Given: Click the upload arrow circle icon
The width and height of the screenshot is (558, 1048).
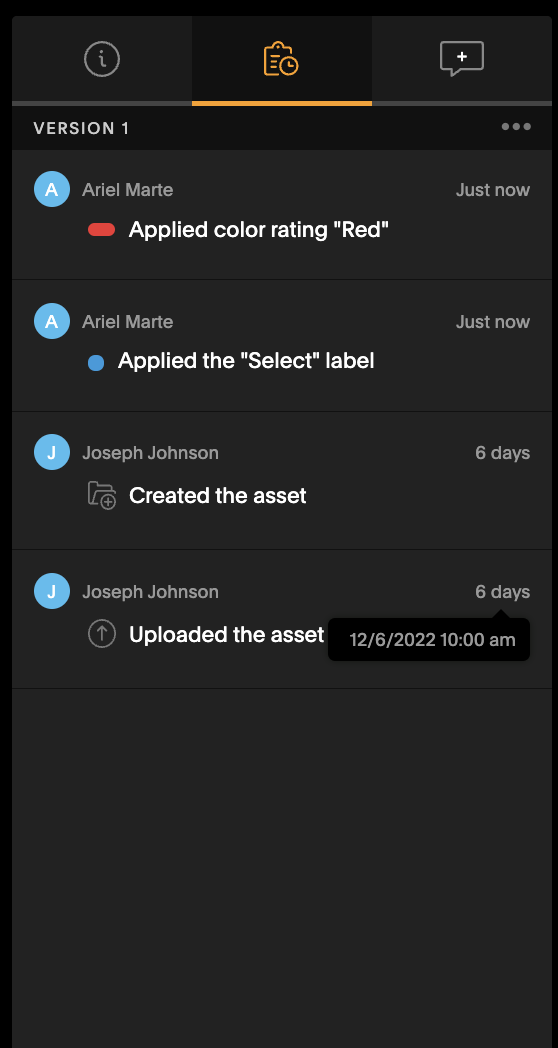Looking at the screenshot, I should point(102,634).
